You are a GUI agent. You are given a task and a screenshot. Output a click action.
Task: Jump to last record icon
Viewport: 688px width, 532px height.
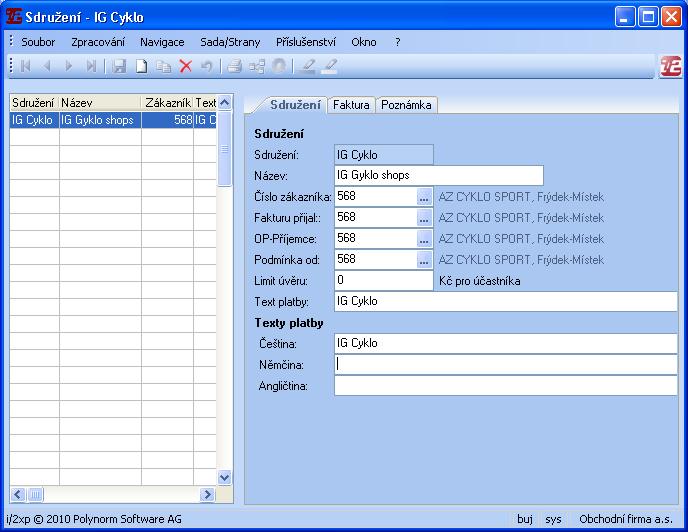(x=91, y=66)
